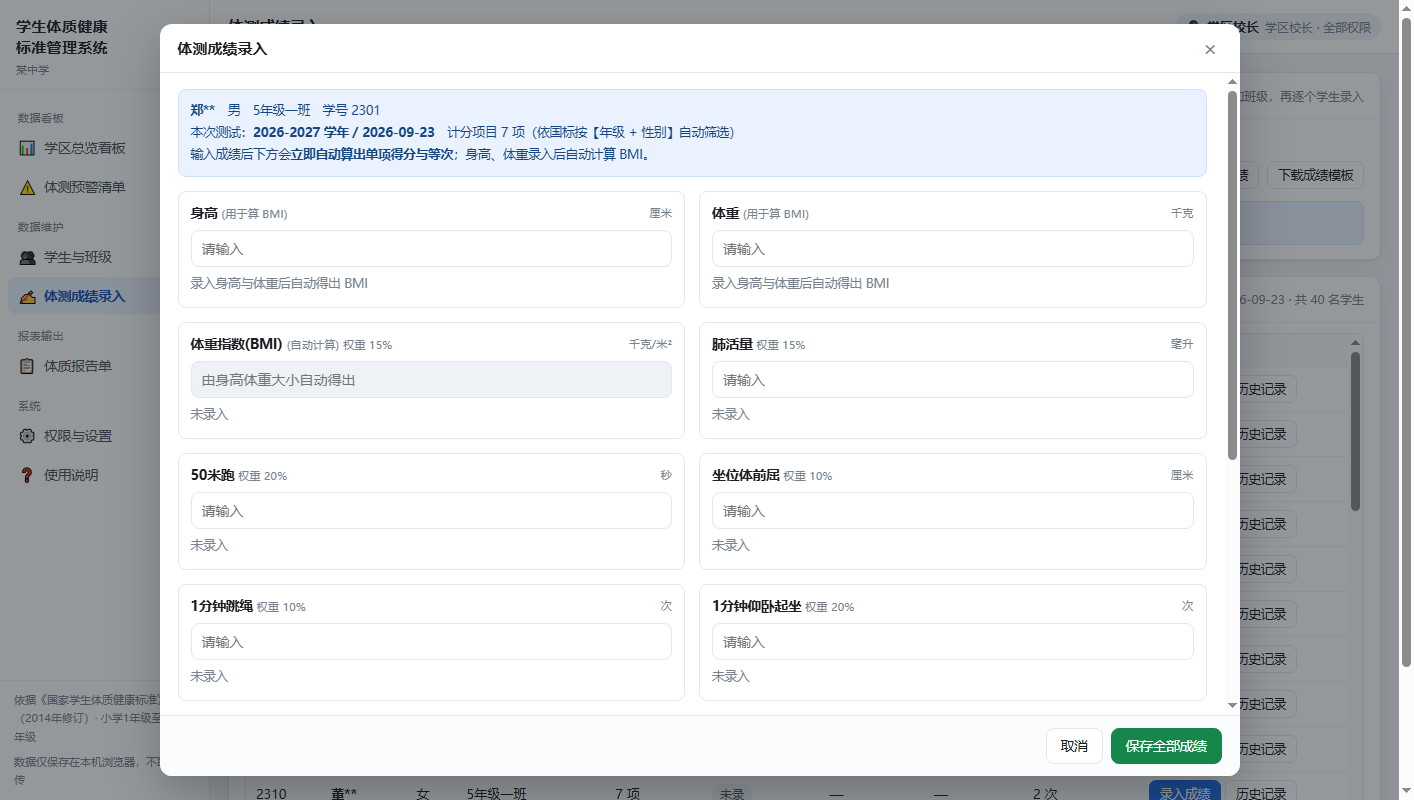This screenshot has height=800, width=1414.
Task: Click the 坐位体前屈 input field
Action: coord(952,511)
